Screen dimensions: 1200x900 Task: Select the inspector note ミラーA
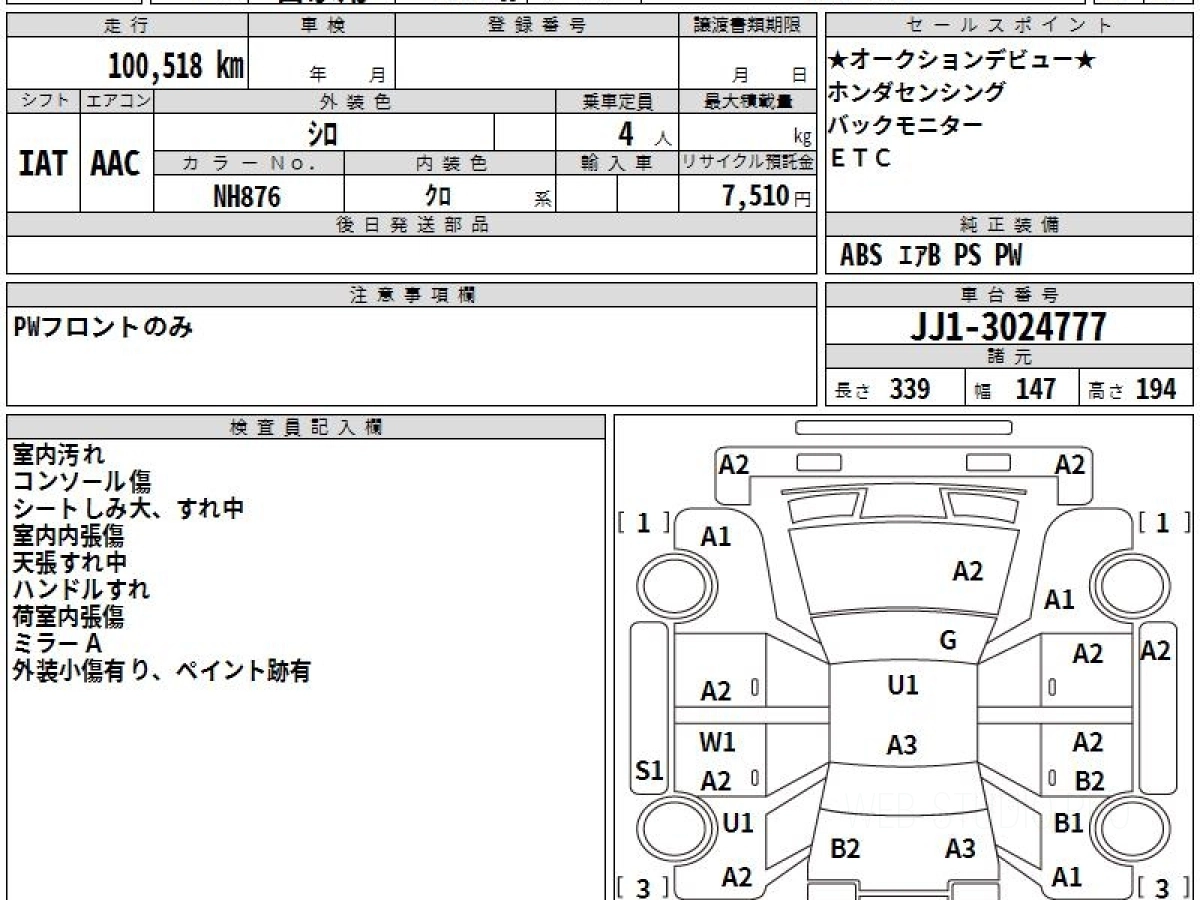coord(57,644)
